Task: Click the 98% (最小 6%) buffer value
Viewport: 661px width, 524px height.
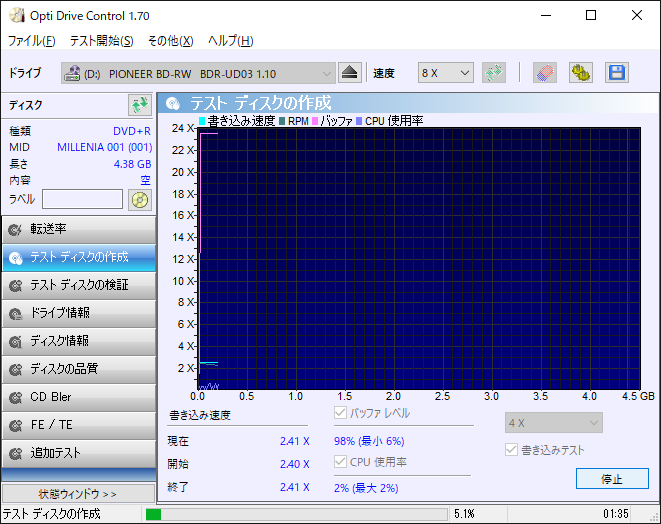Action: click(x=369, y=441)
